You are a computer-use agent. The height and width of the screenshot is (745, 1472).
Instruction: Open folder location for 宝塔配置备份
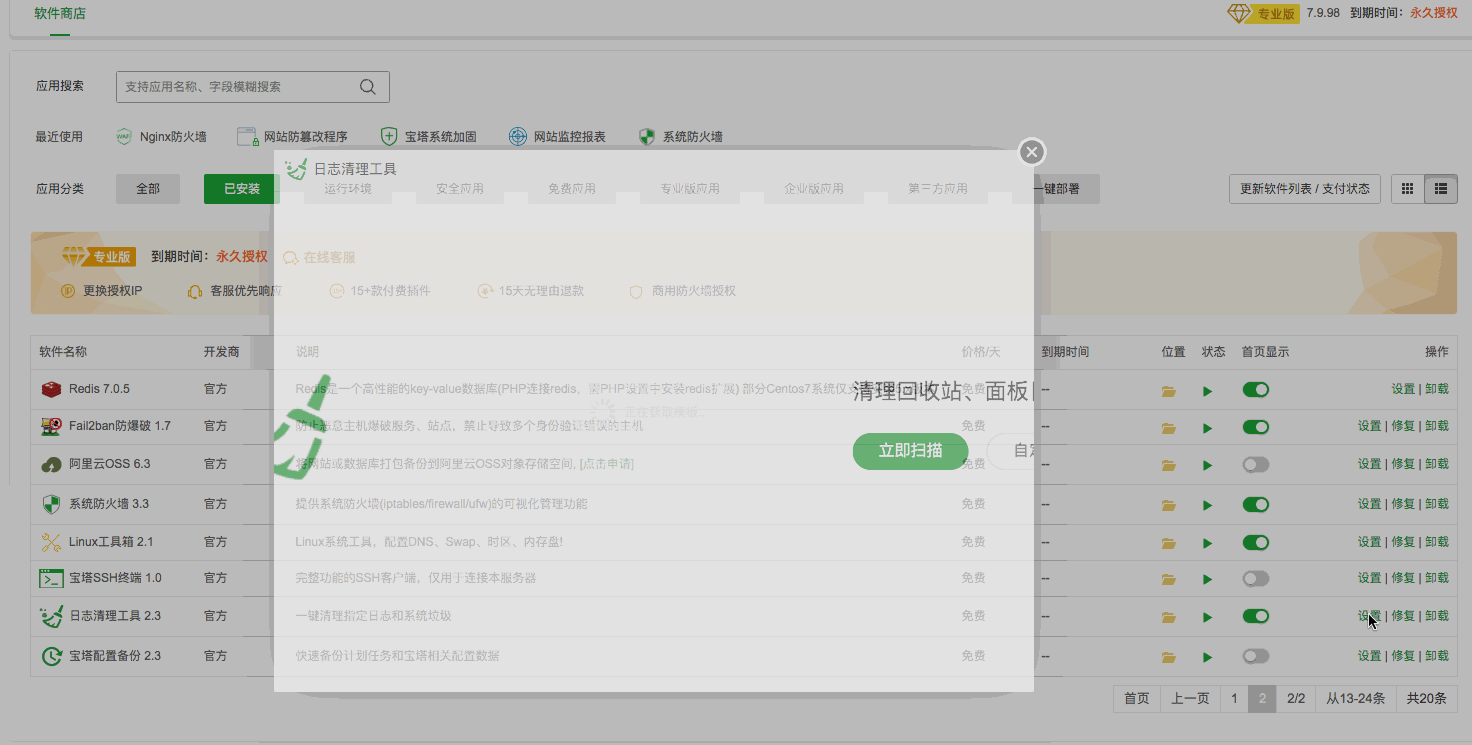1168,658
